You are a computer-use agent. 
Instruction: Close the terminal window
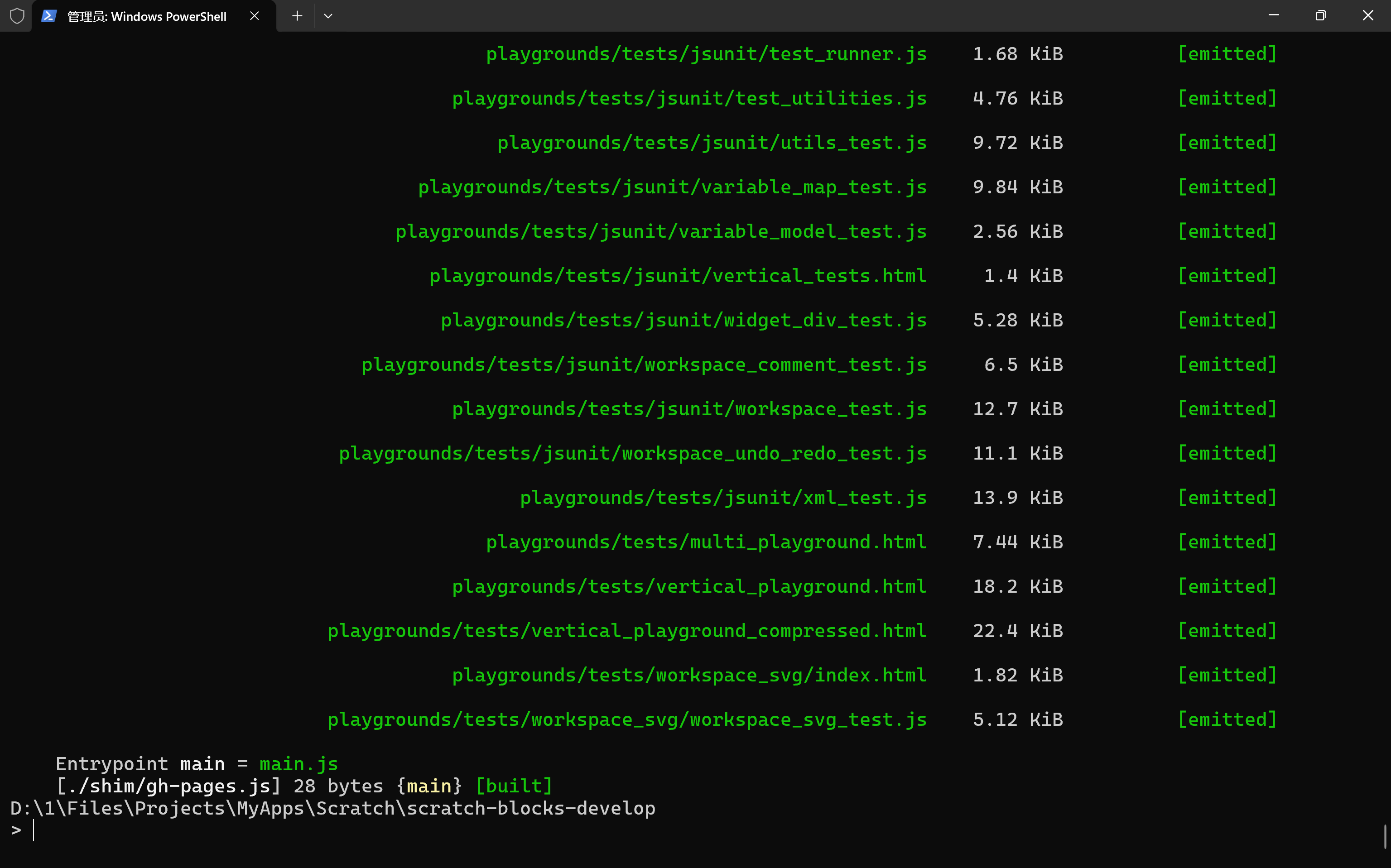coord(1367,15)
